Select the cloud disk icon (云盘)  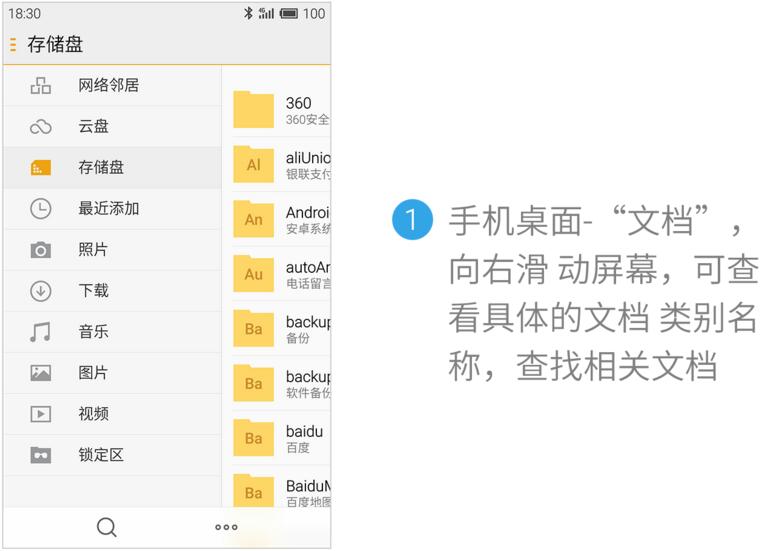[x=40, y=127]
